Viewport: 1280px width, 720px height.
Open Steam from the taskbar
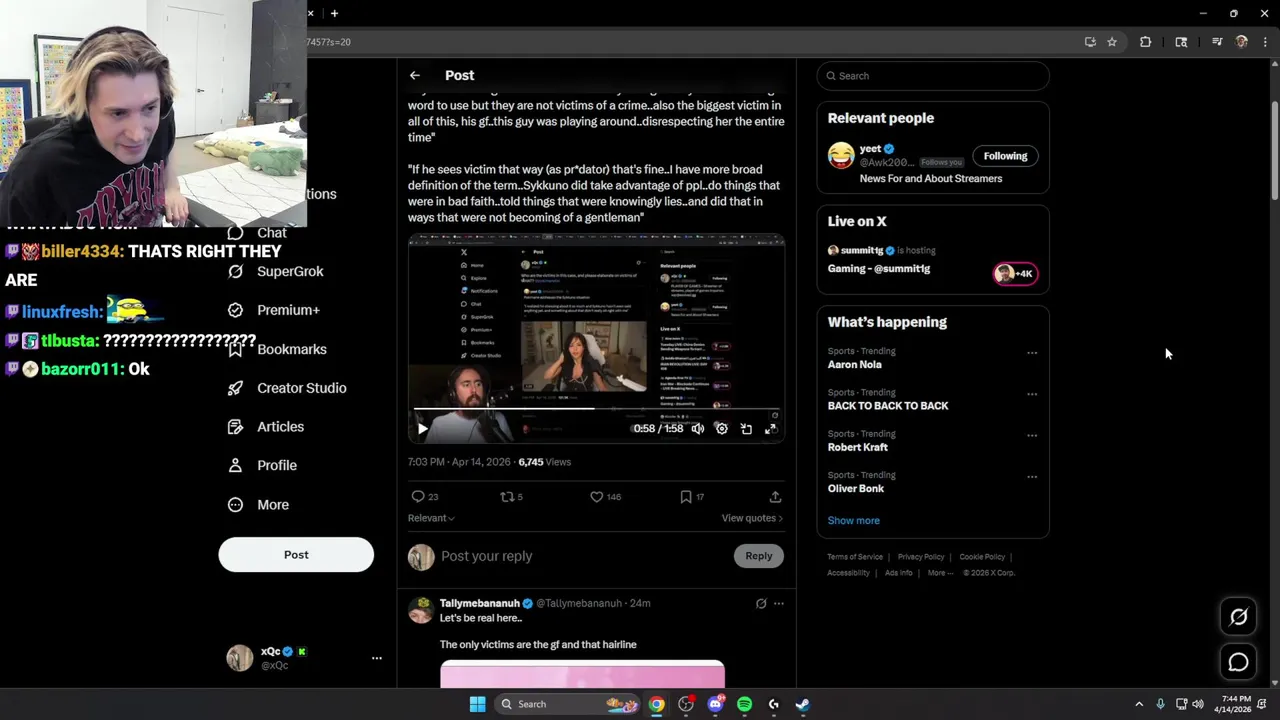coord(802,704)
